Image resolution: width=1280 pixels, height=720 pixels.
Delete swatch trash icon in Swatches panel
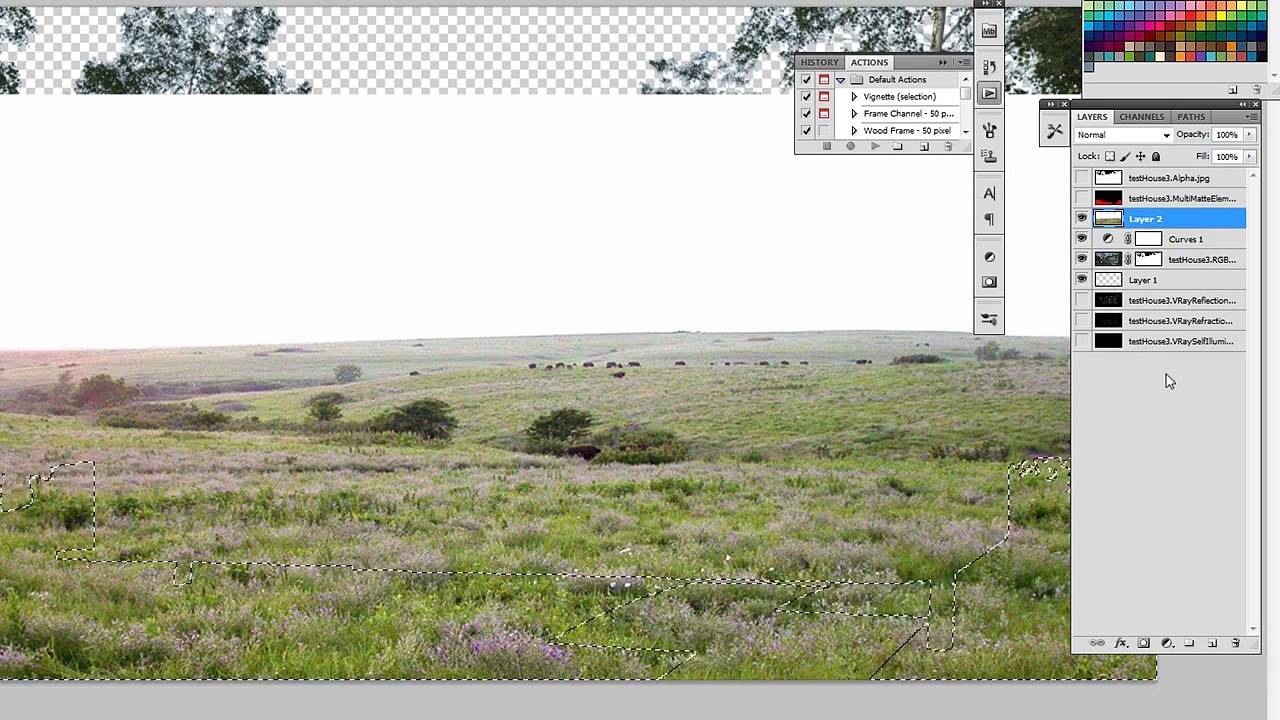[x=1255, y=90]
